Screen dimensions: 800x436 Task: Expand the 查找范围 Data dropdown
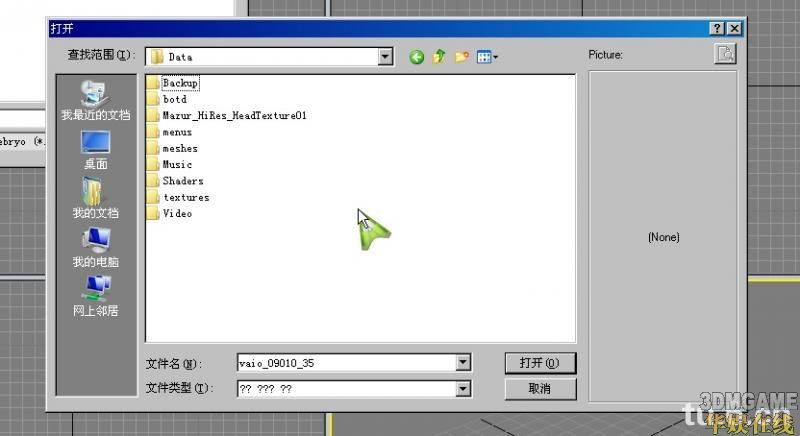pyautogui.click(x=386, y=57)
